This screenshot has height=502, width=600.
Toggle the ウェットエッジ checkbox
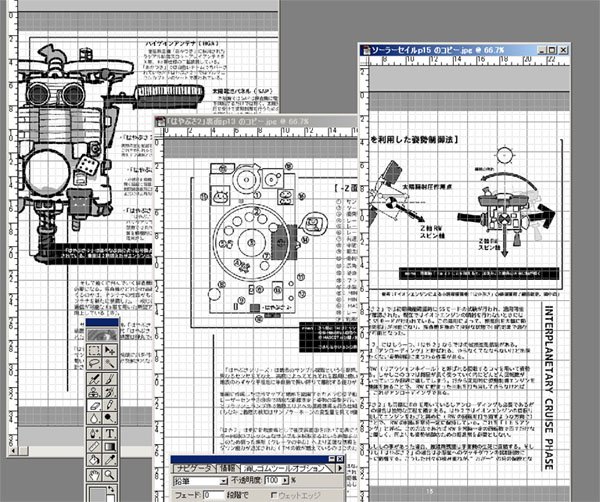(274, 495)
